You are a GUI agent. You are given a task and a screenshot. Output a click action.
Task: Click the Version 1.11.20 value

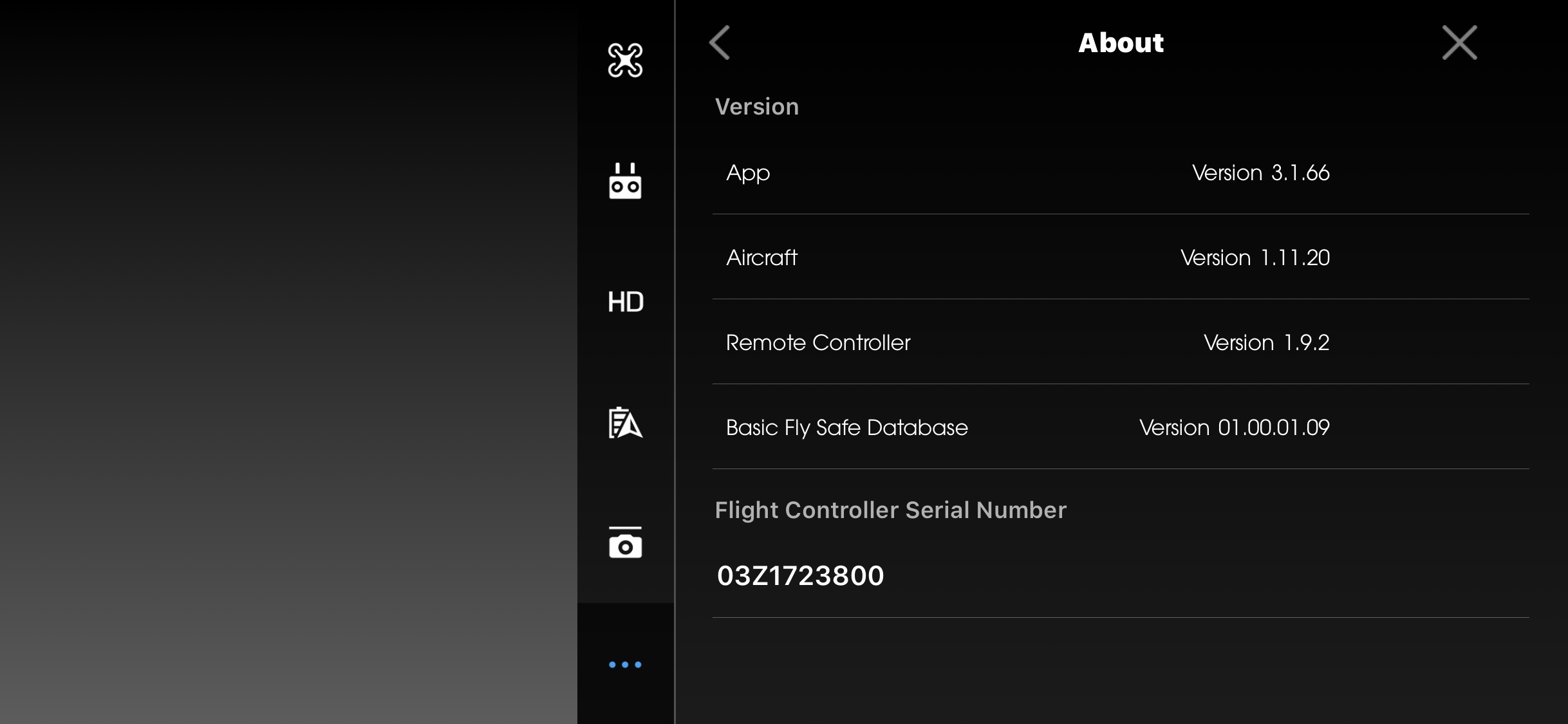tap(1255, 257)
